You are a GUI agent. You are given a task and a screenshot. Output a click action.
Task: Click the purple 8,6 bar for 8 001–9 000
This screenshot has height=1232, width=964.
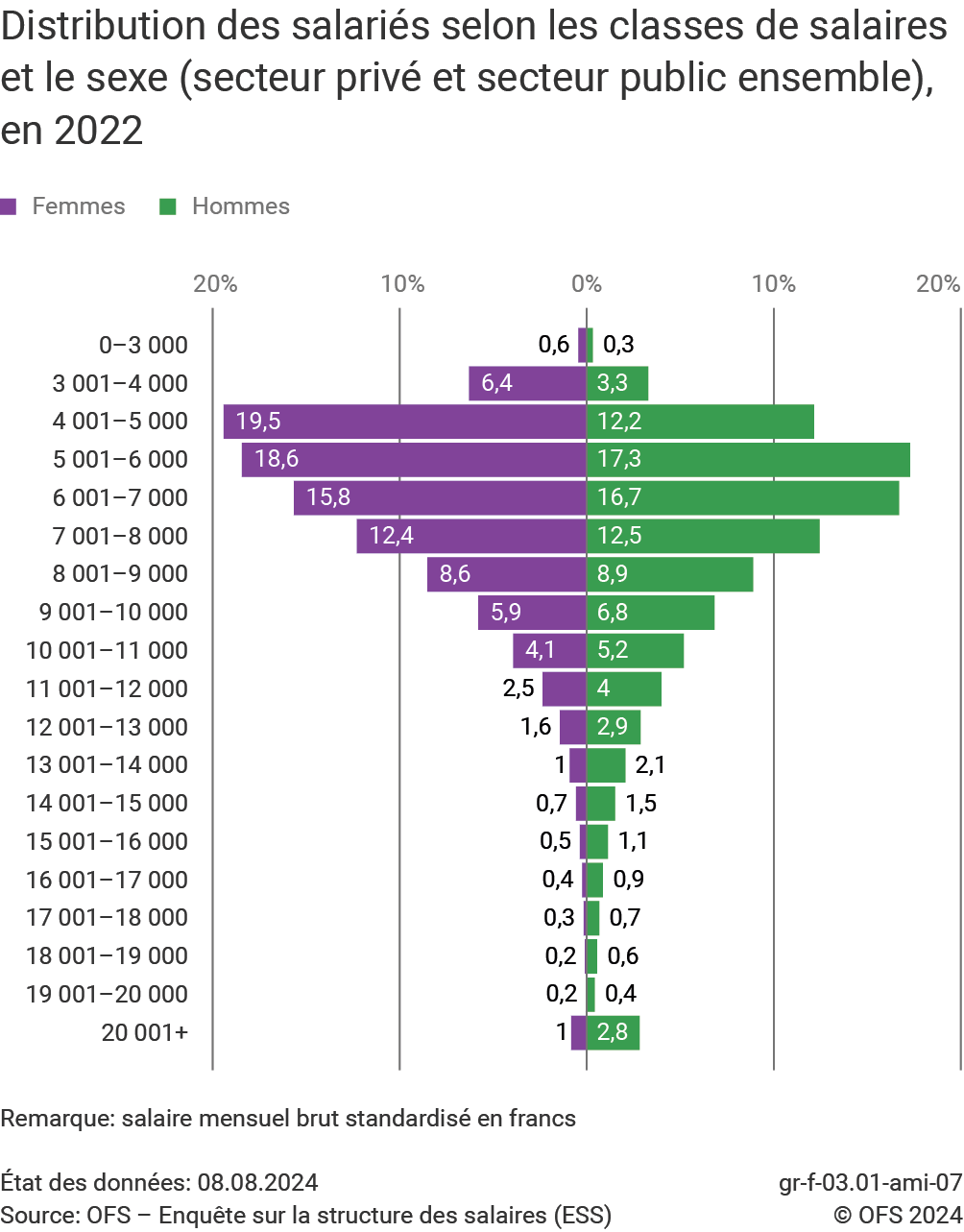point(506,574)
